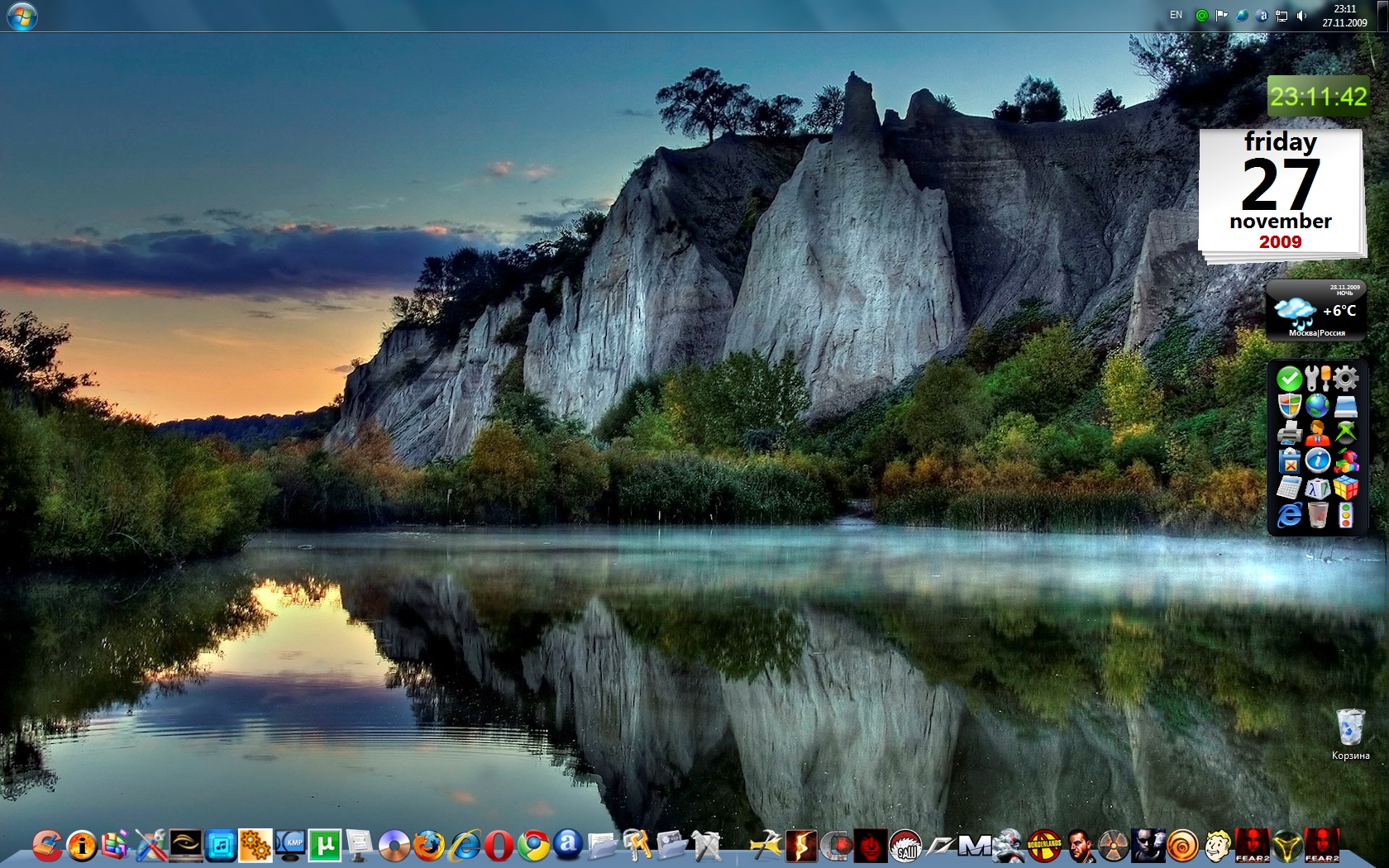Launch the blue music chip app

[x=221, y=846]
